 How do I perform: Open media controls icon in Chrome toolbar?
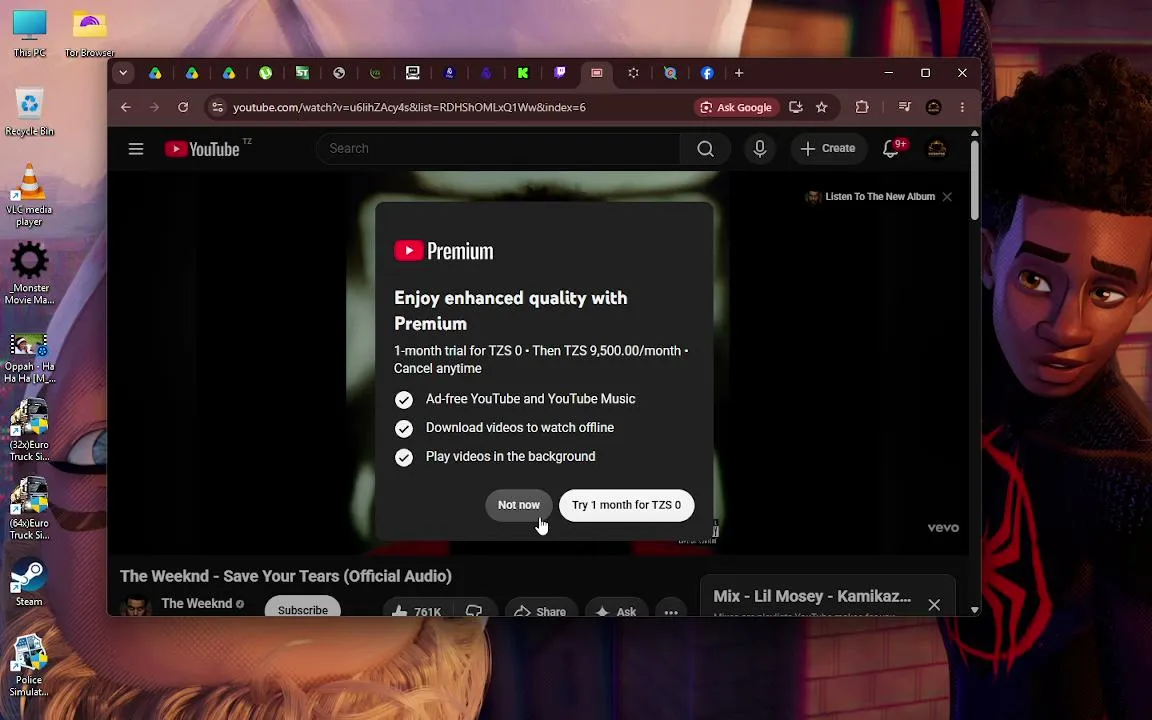904,107
